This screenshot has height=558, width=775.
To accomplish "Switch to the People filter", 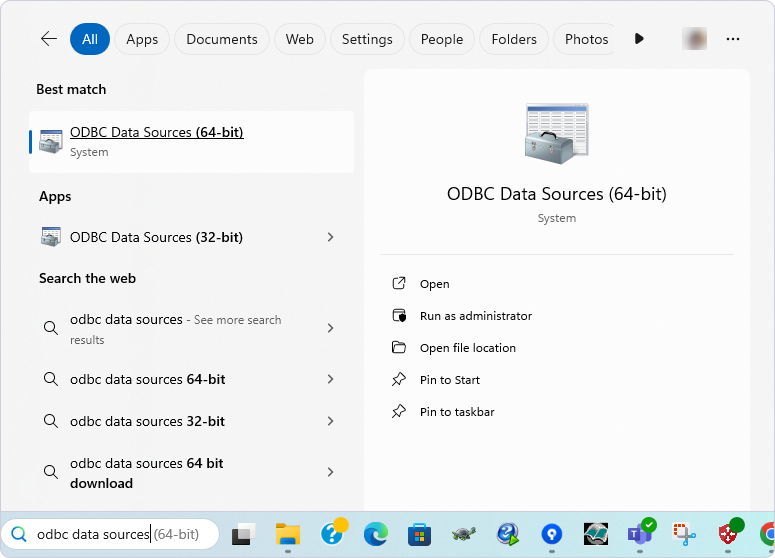I will click(442, 39).
